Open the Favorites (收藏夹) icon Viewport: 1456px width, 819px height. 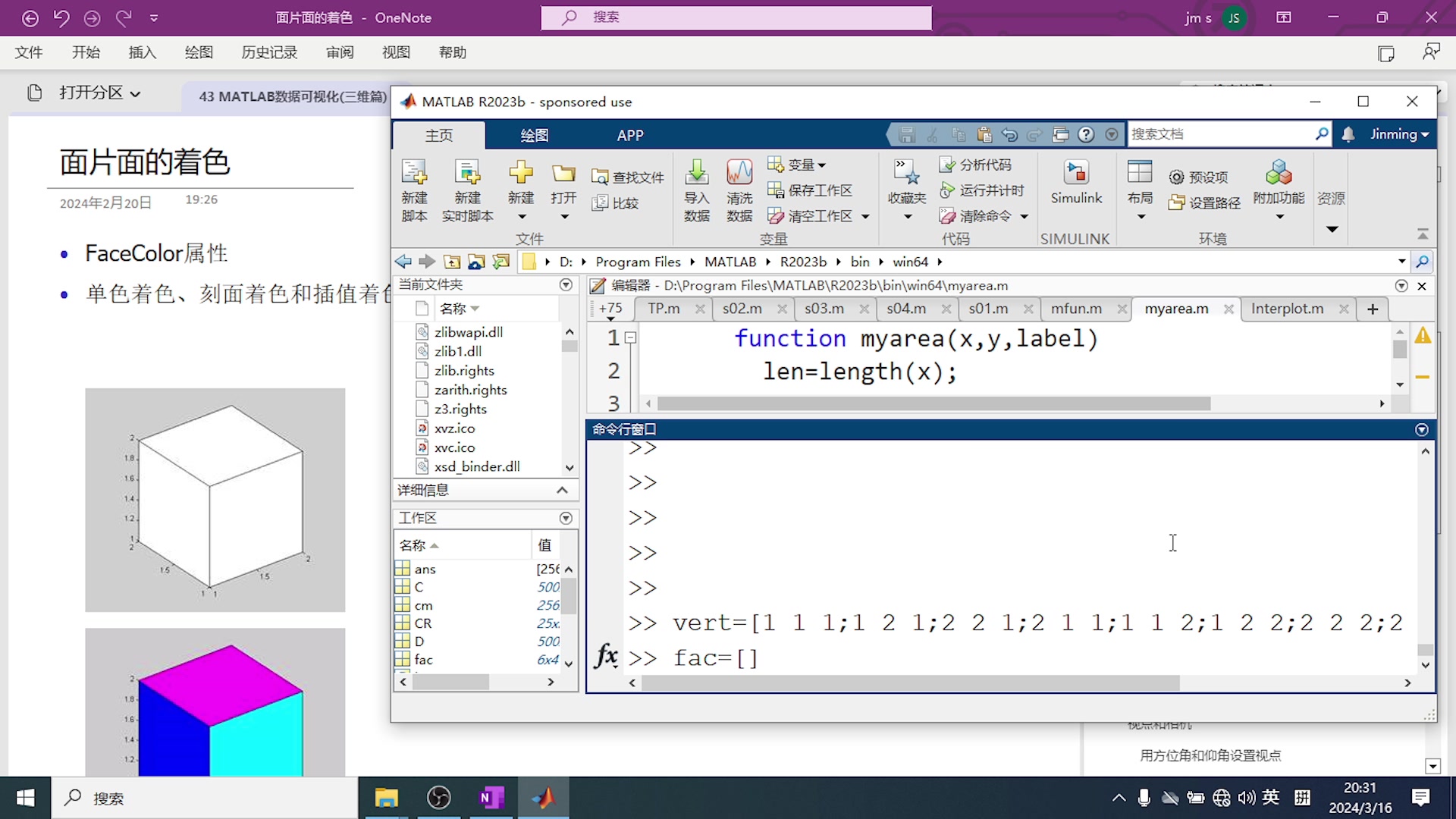[x=907, y=174]
